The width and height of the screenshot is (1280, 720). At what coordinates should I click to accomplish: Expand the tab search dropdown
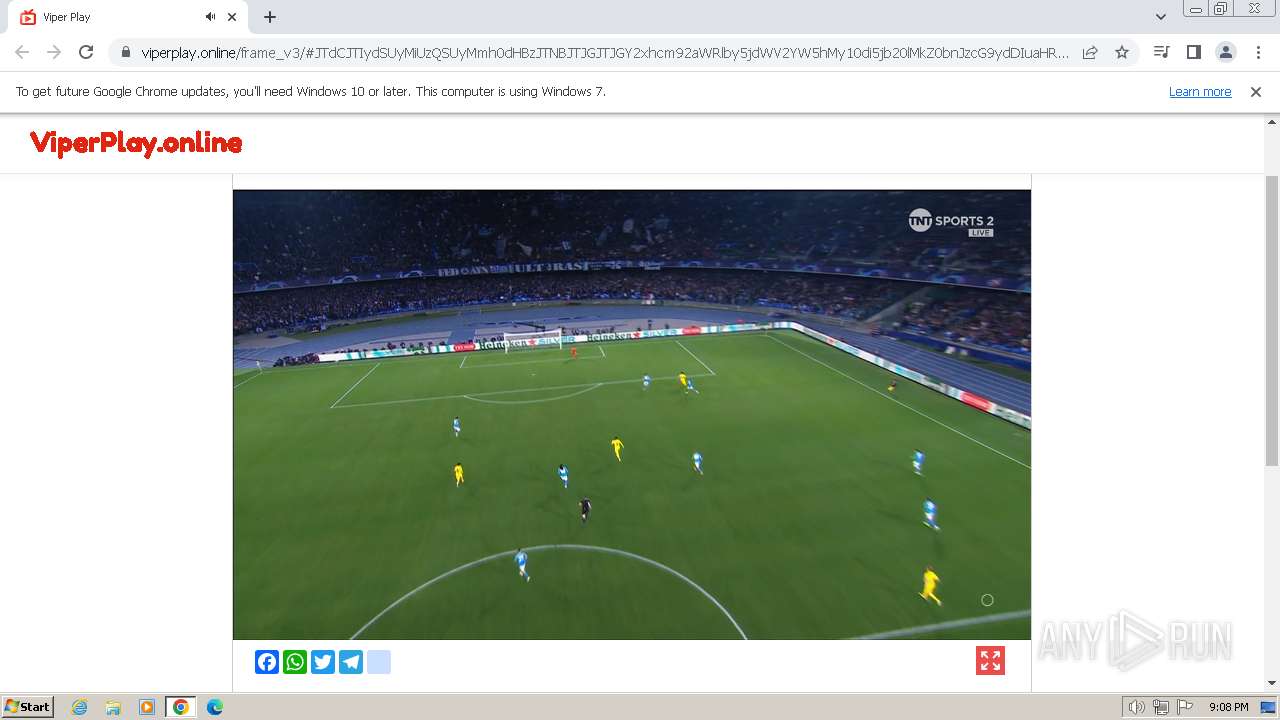[1161, 17]
